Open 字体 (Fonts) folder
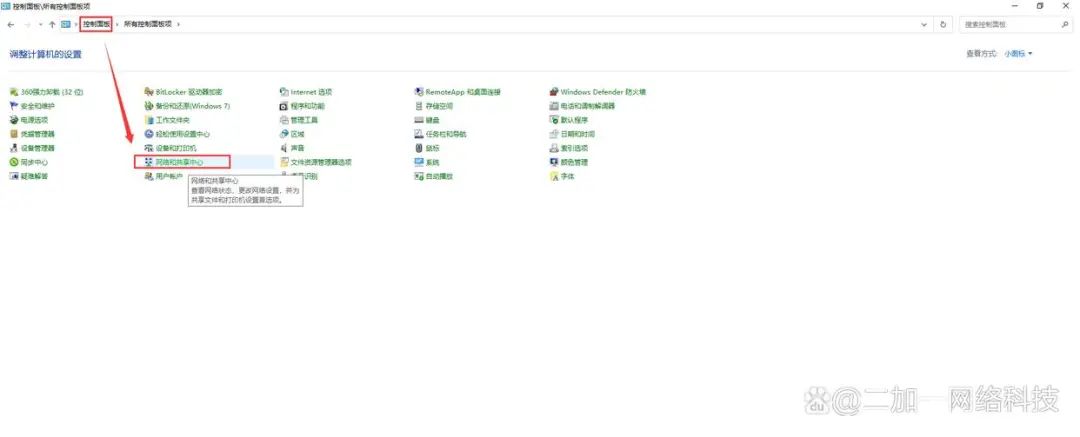 (567, 176)
